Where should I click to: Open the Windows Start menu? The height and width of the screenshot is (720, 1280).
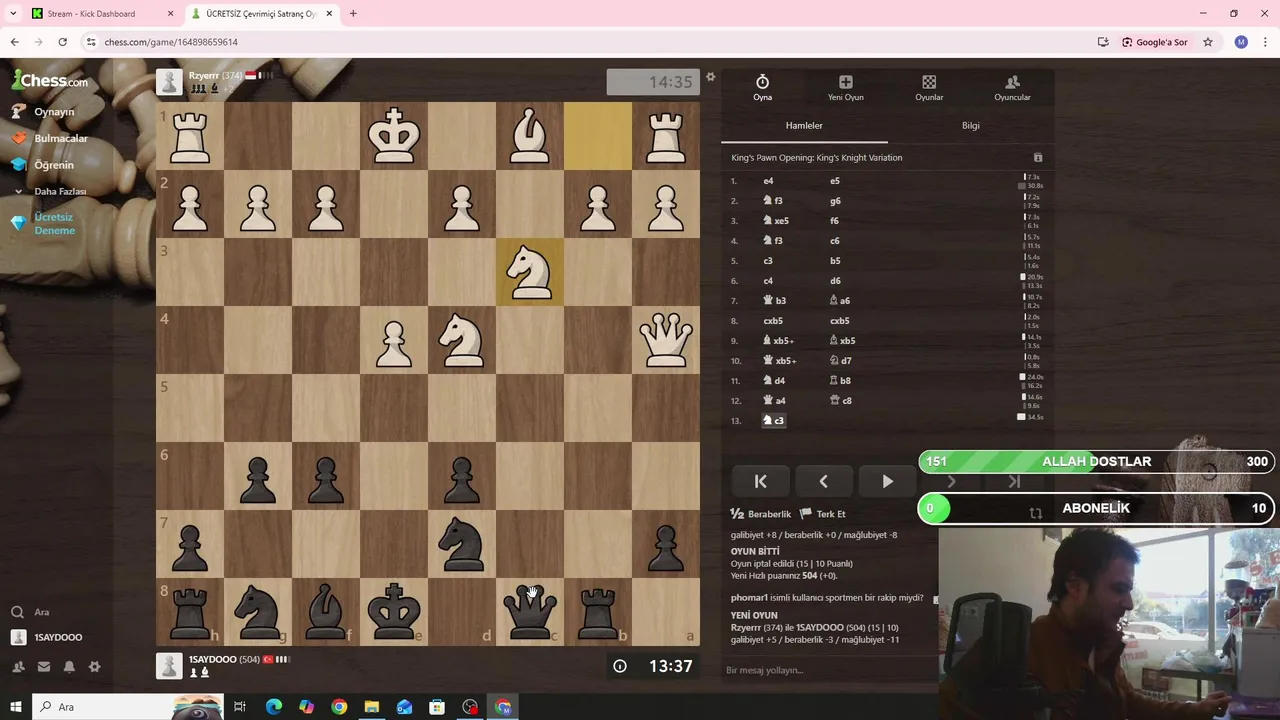coord(16,707)
